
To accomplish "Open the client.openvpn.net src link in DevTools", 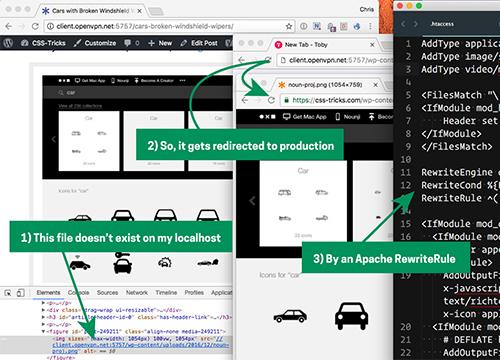I will (x=140, y=346).
